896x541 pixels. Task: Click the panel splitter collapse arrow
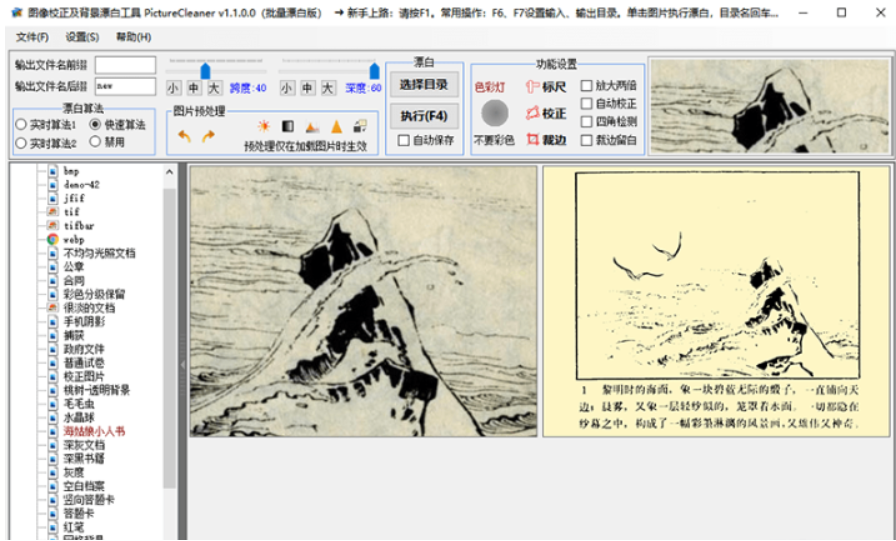[183, 365]
